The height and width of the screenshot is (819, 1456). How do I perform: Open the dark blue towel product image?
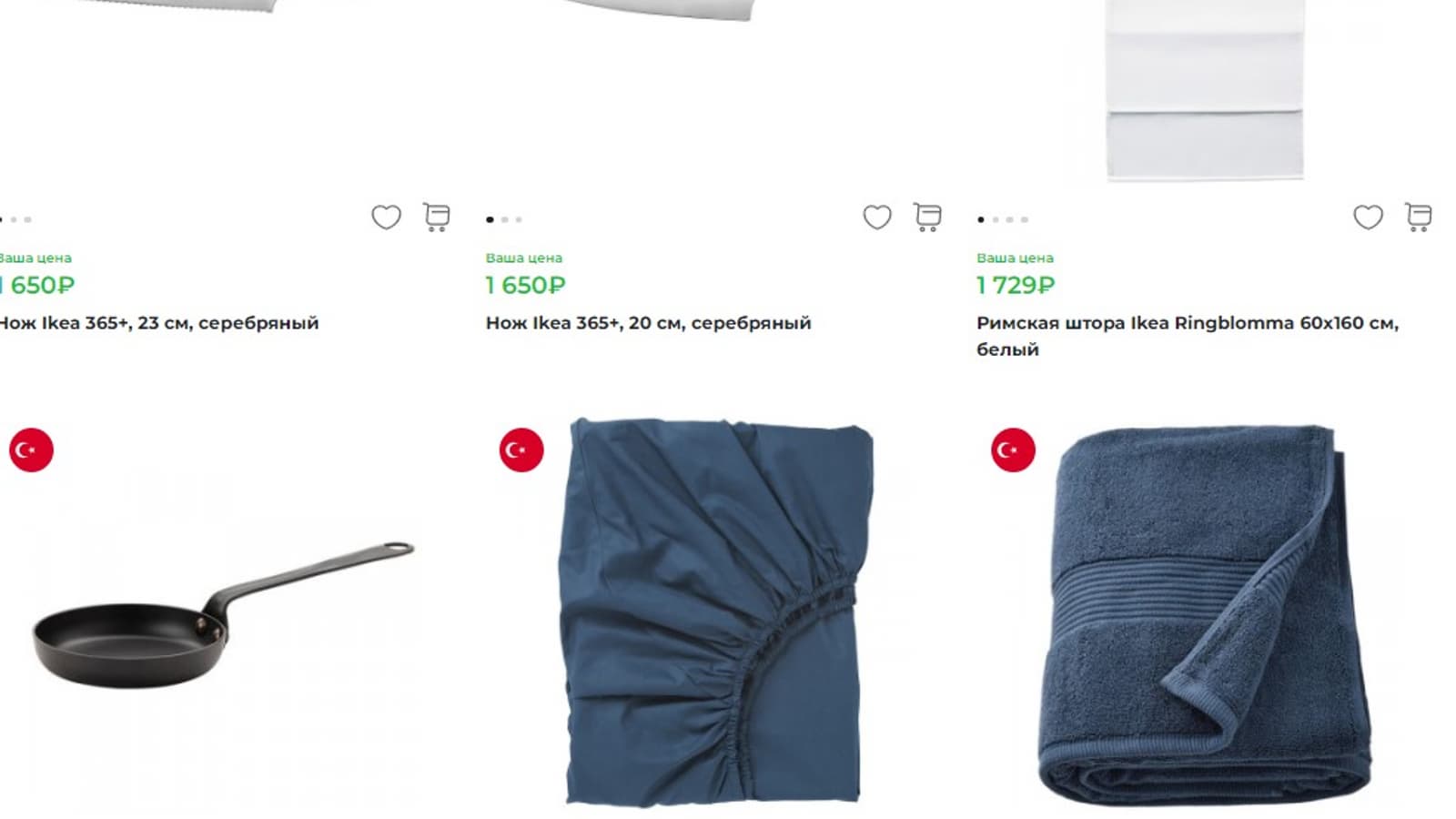click(x=1205, y=614)
